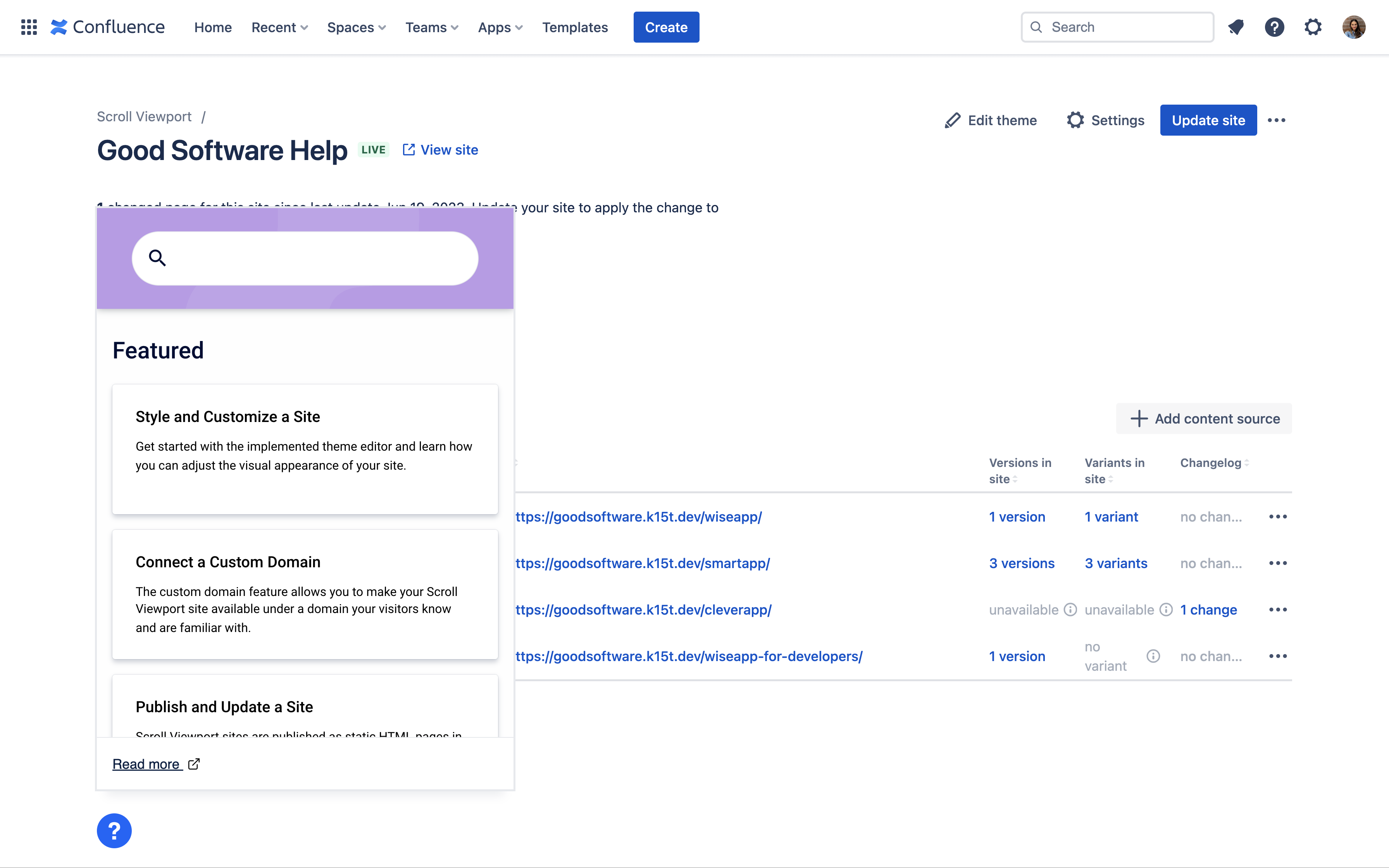The height and width of the screenshot is (868, 1389).
Task: Open row actions for wiseapp source
Action: click(1278, 517)
